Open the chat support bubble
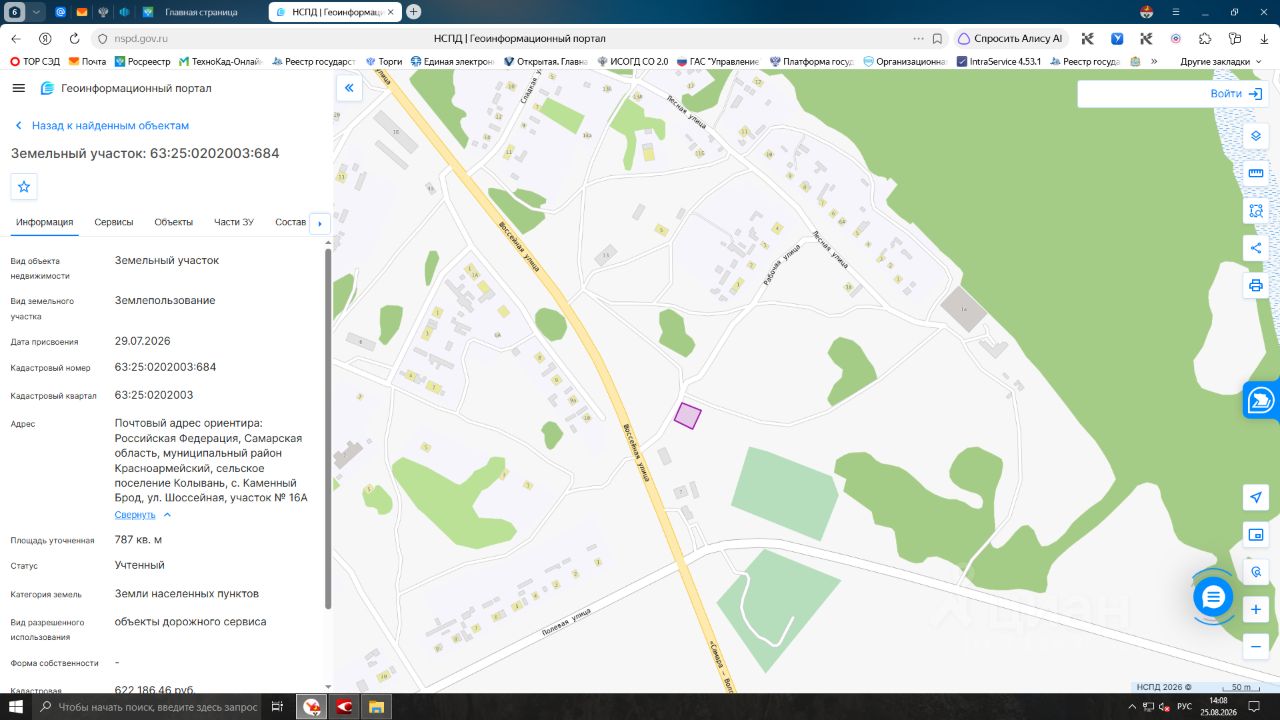This screenshot has height=720, width=1280. (1213, 597)
